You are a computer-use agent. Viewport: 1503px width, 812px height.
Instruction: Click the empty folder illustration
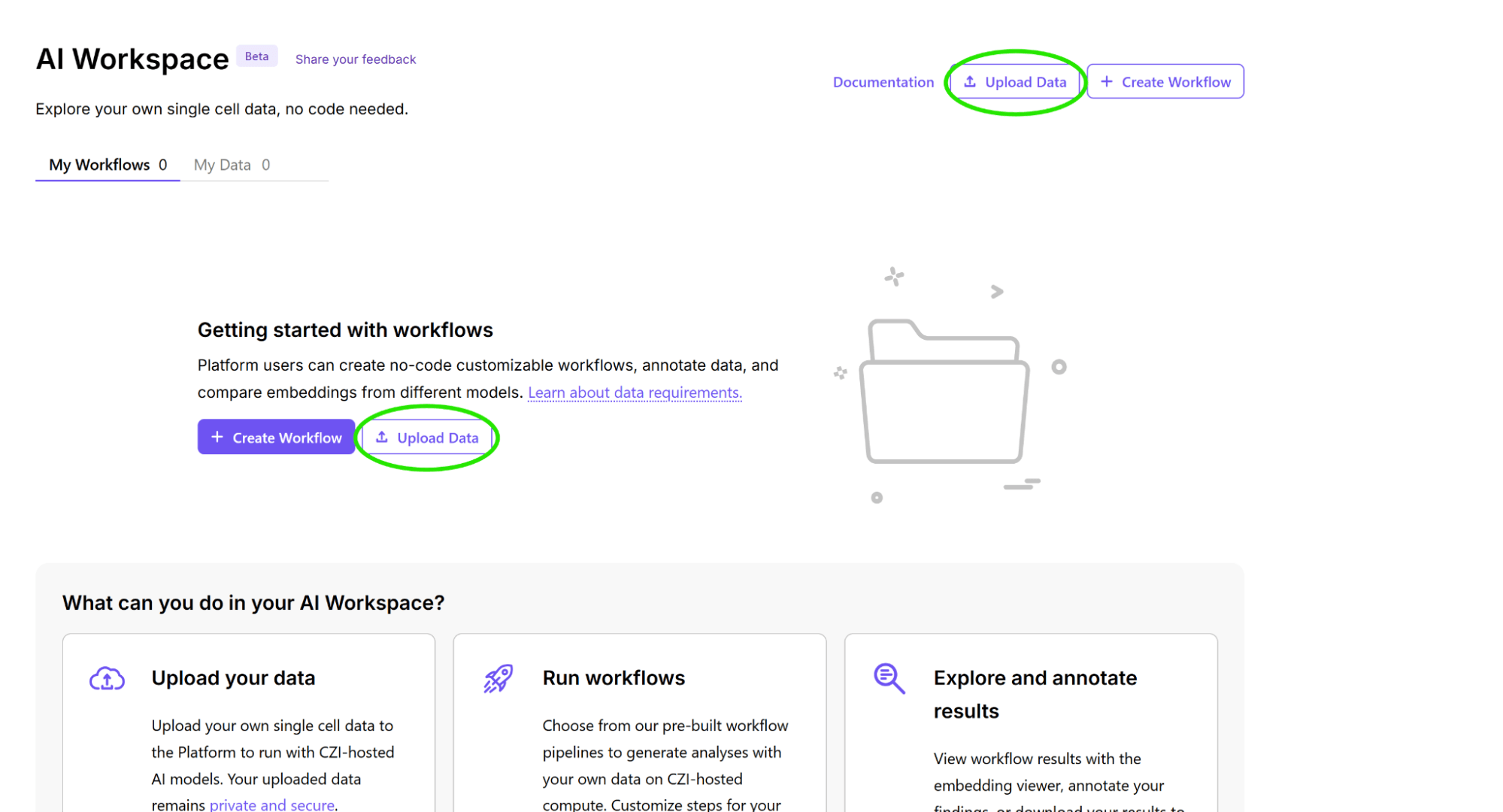pyautogui.click(x=944, y=392)
